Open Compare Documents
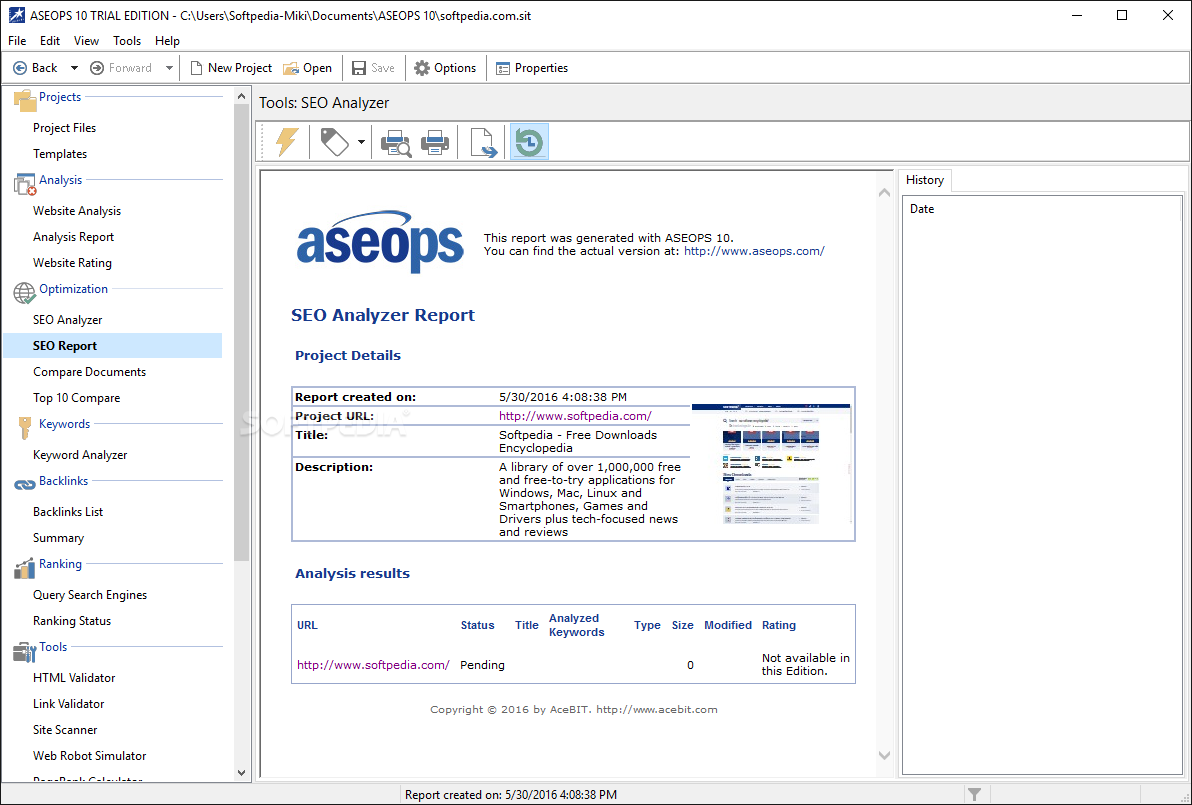The height and width of the screenshot is (805, 1192). point(90,372)
